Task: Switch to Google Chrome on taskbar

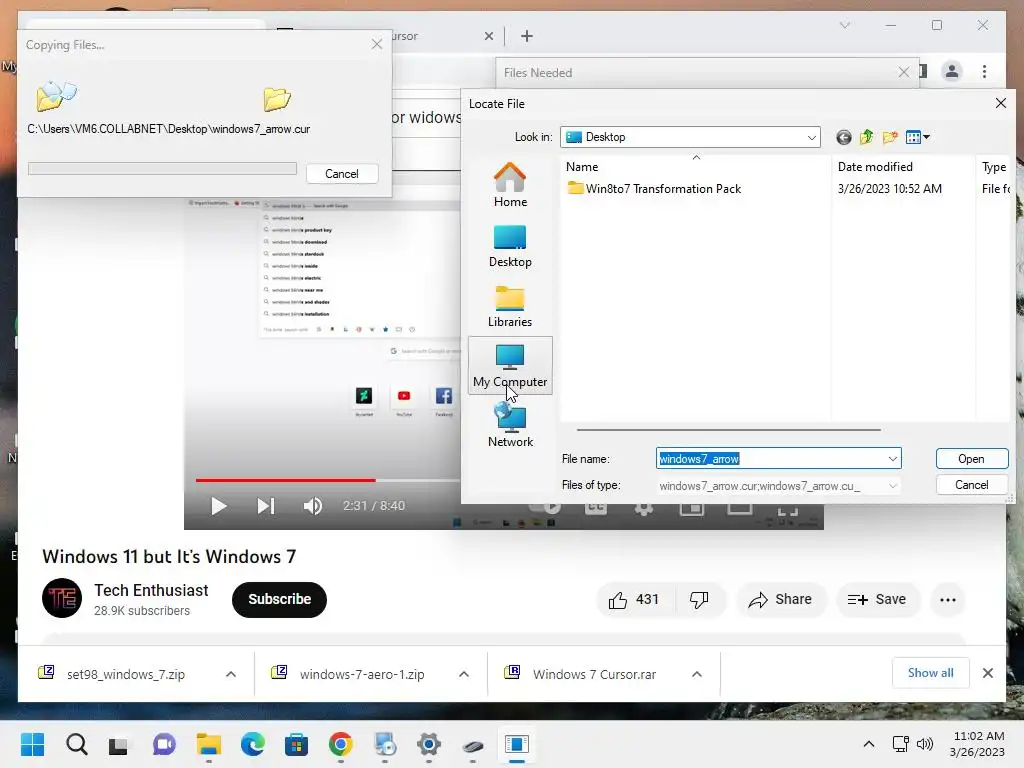Action: [340, 744]
